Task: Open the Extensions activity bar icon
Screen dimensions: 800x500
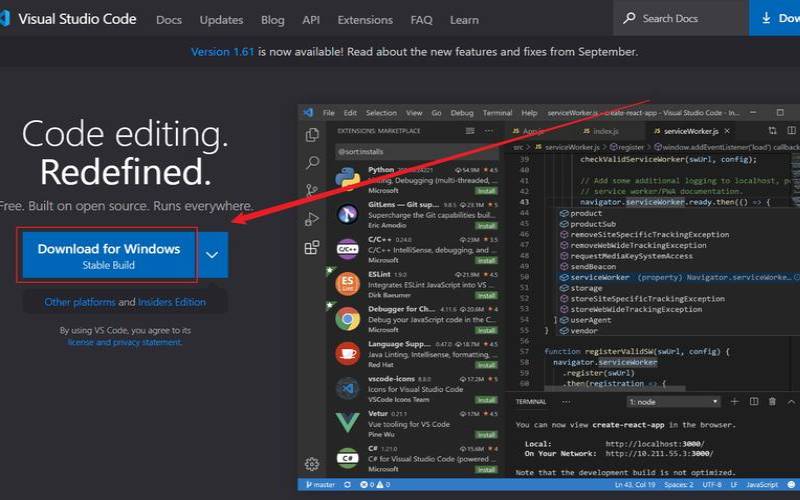Action: (x=312, y=247)
